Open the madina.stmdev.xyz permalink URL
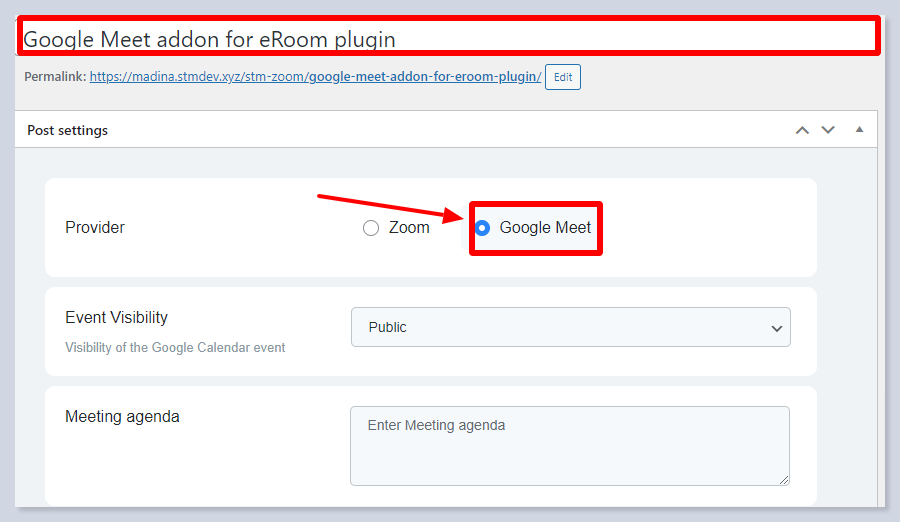 point(315,77)
